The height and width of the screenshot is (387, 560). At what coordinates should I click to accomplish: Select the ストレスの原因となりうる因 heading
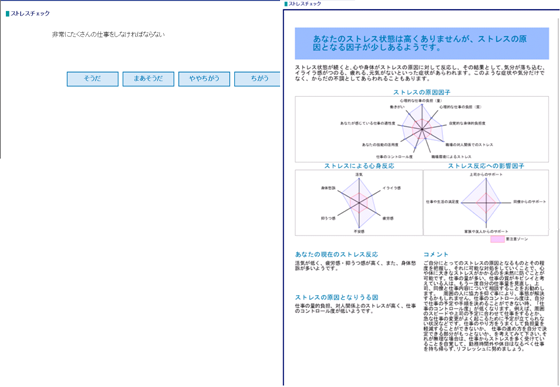pyautogui.click(x=336, y=297)
